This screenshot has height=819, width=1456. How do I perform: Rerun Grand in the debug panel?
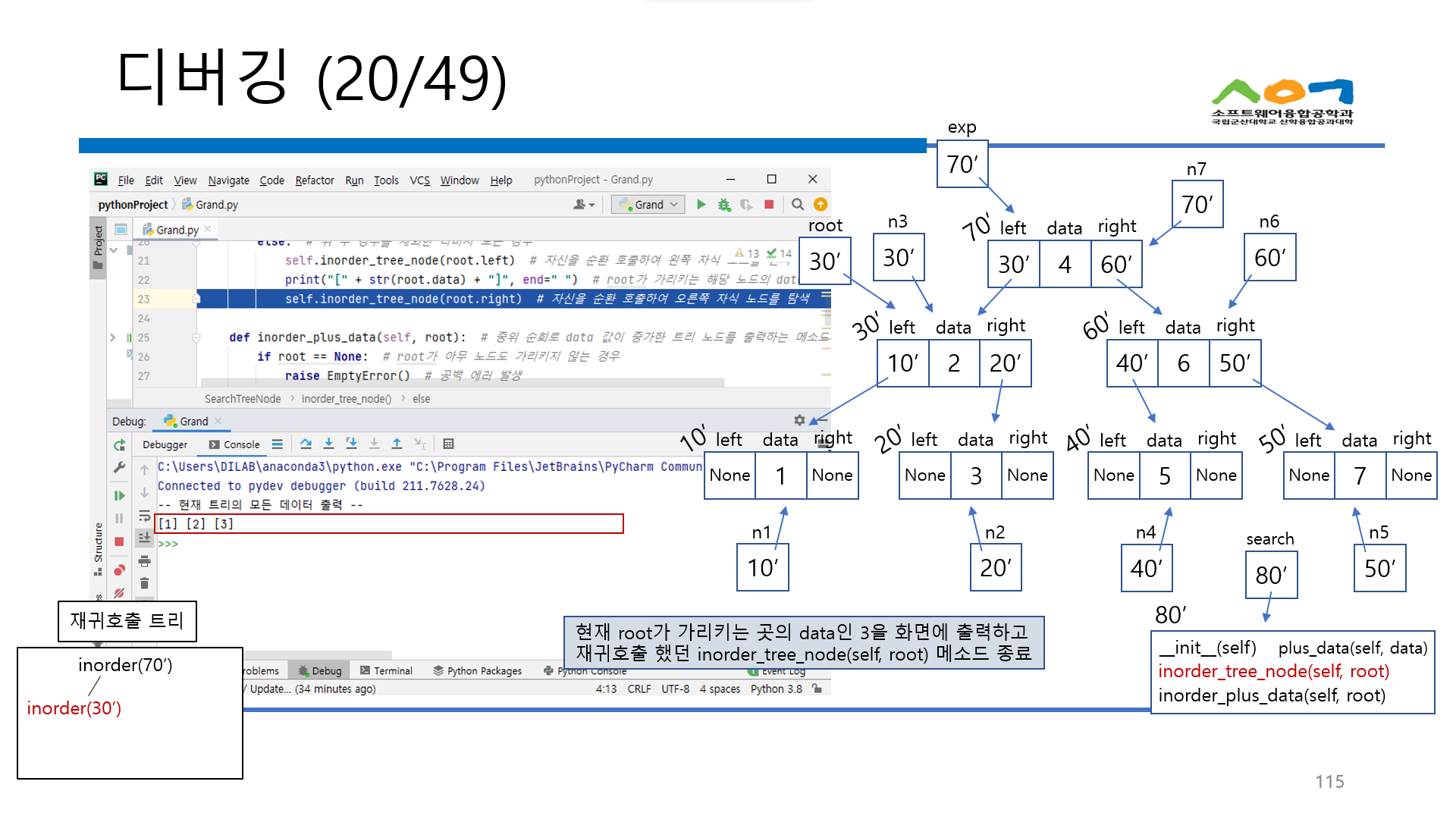pos(120,445)
